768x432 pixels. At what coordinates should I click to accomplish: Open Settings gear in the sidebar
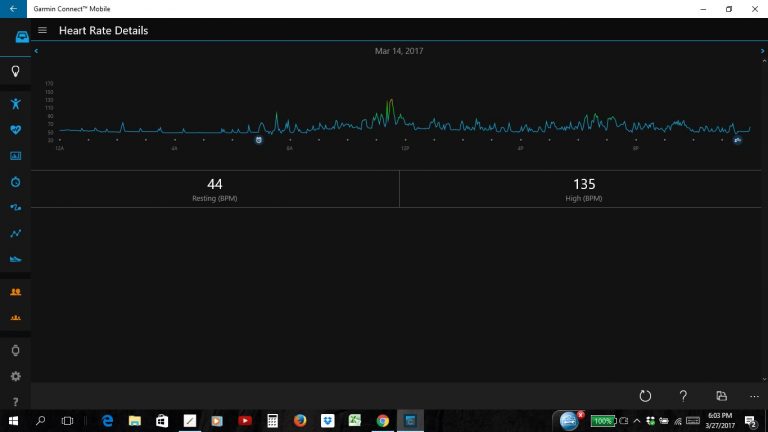coord(15,376)
